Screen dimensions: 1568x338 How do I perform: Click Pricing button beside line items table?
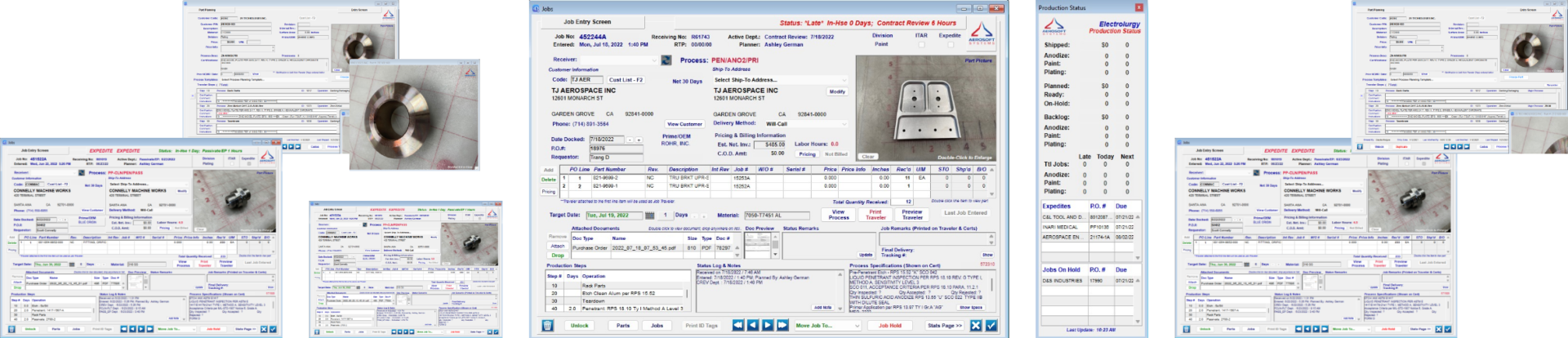pyautogui.click(x=549, y=191)
